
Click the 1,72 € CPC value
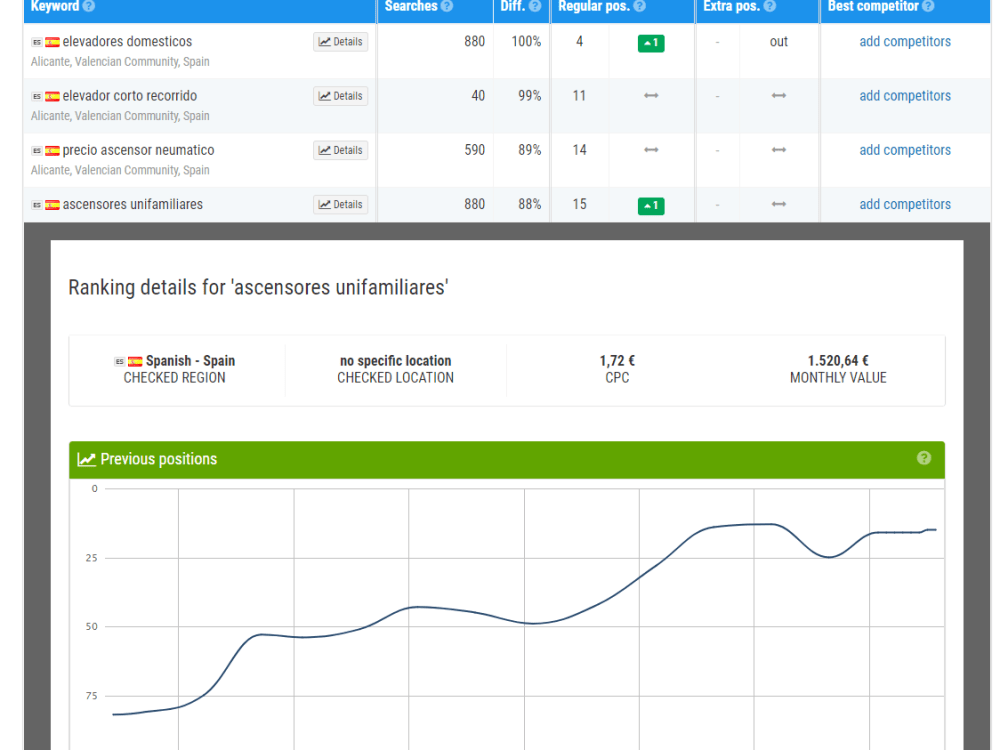[617, 361]
